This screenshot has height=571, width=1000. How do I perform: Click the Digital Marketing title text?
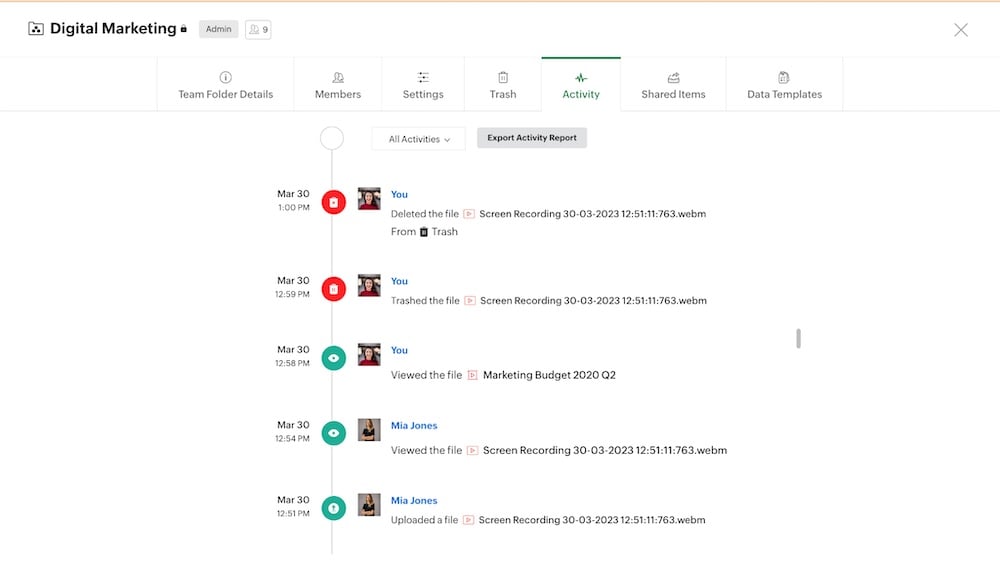click(113, 29)
